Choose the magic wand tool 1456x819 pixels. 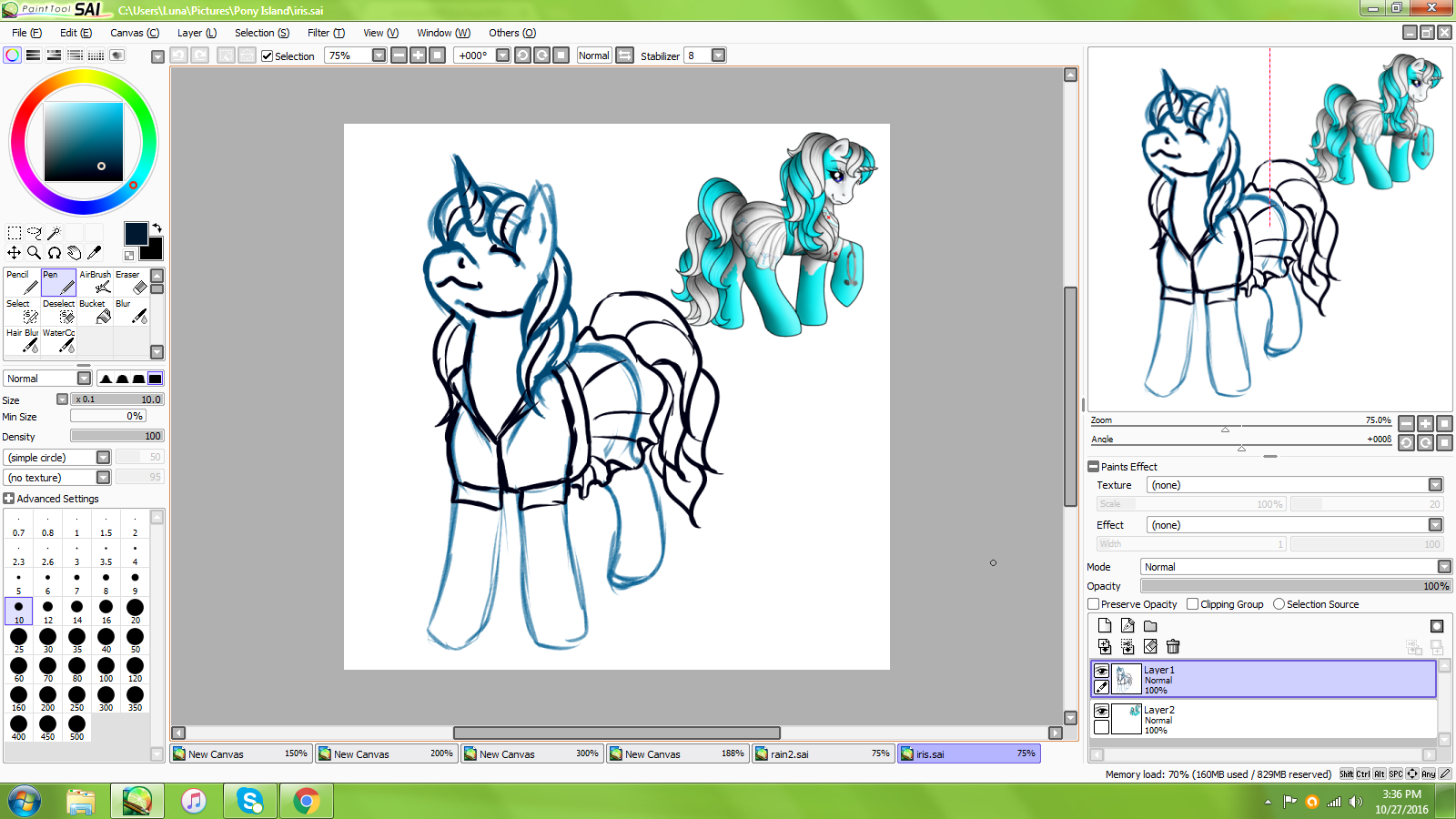coord(55,233)
